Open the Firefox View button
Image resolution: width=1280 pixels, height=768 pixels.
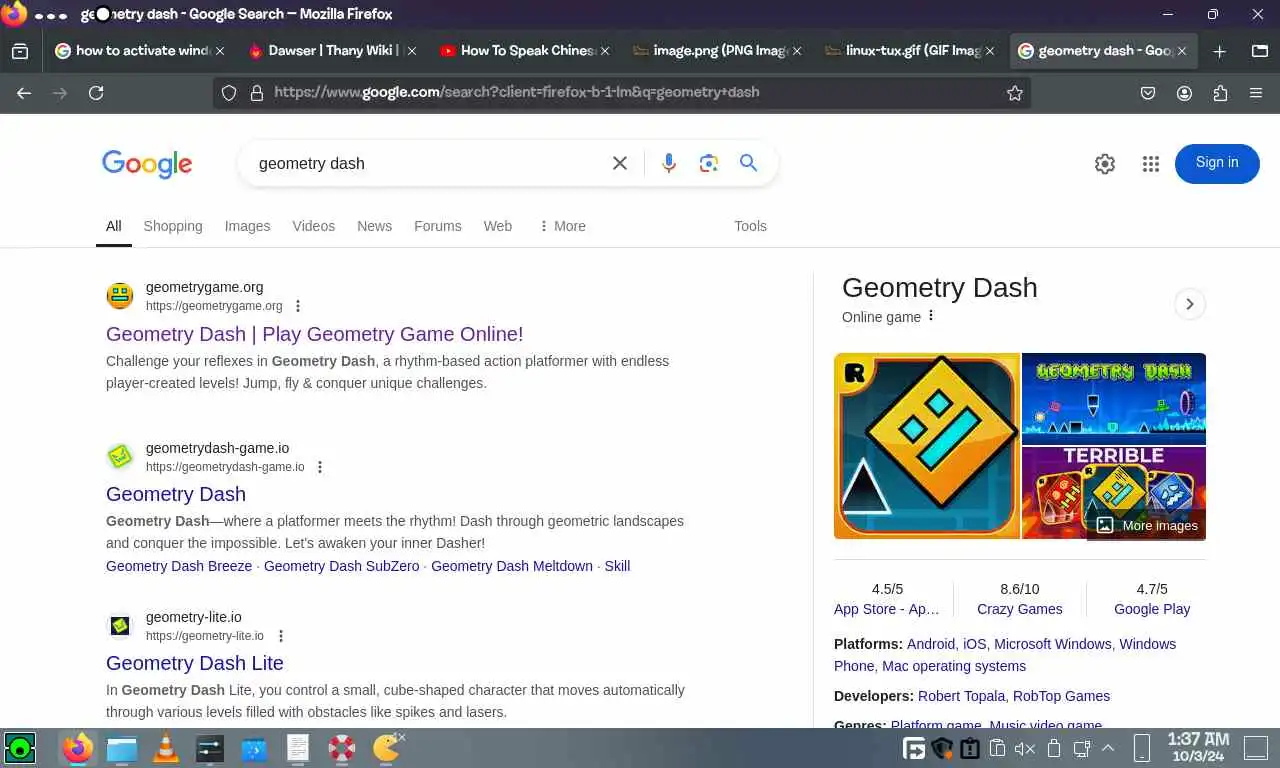click(20, 51)
